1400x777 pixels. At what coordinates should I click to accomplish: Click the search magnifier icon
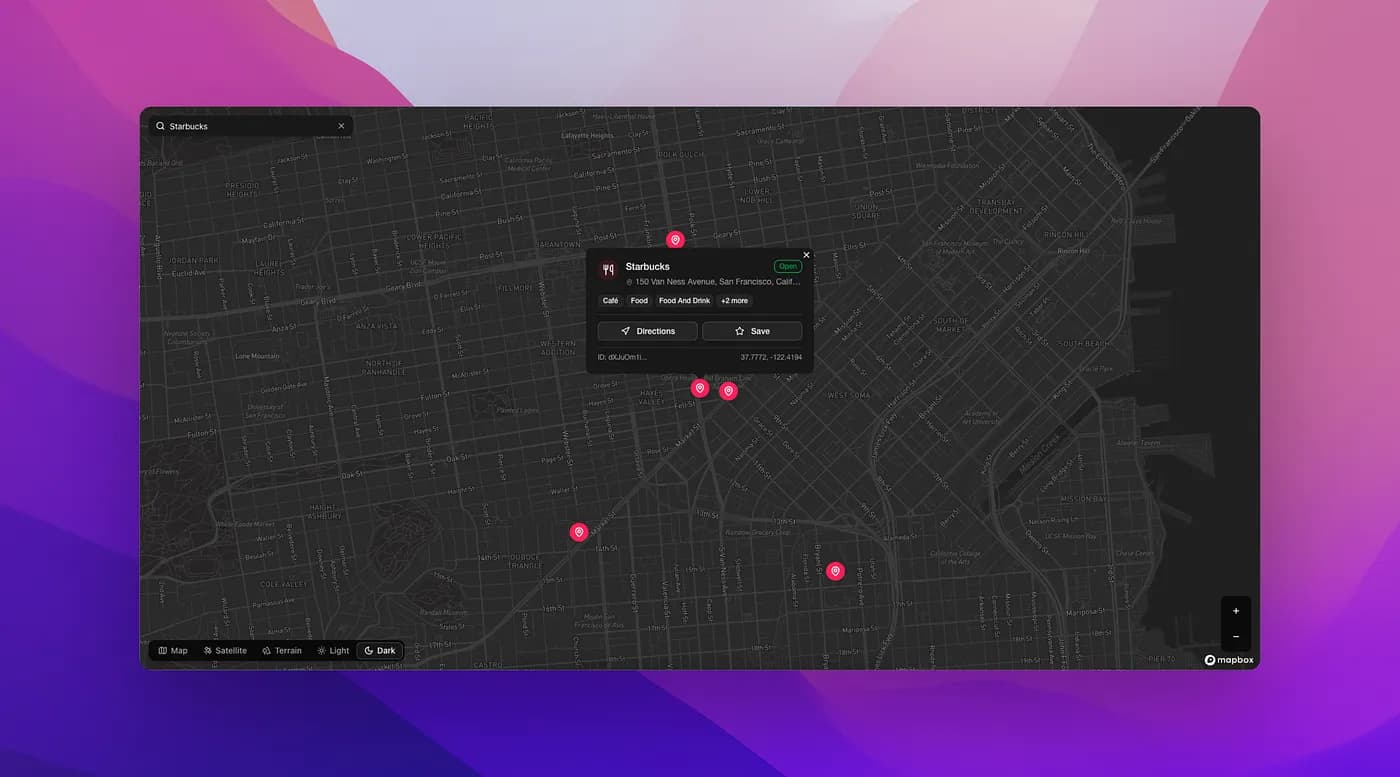coord(160,126)
